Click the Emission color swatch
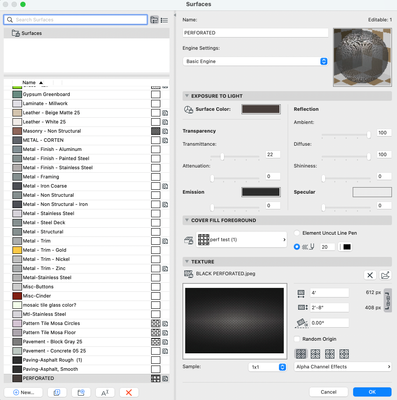 point(261,192)
